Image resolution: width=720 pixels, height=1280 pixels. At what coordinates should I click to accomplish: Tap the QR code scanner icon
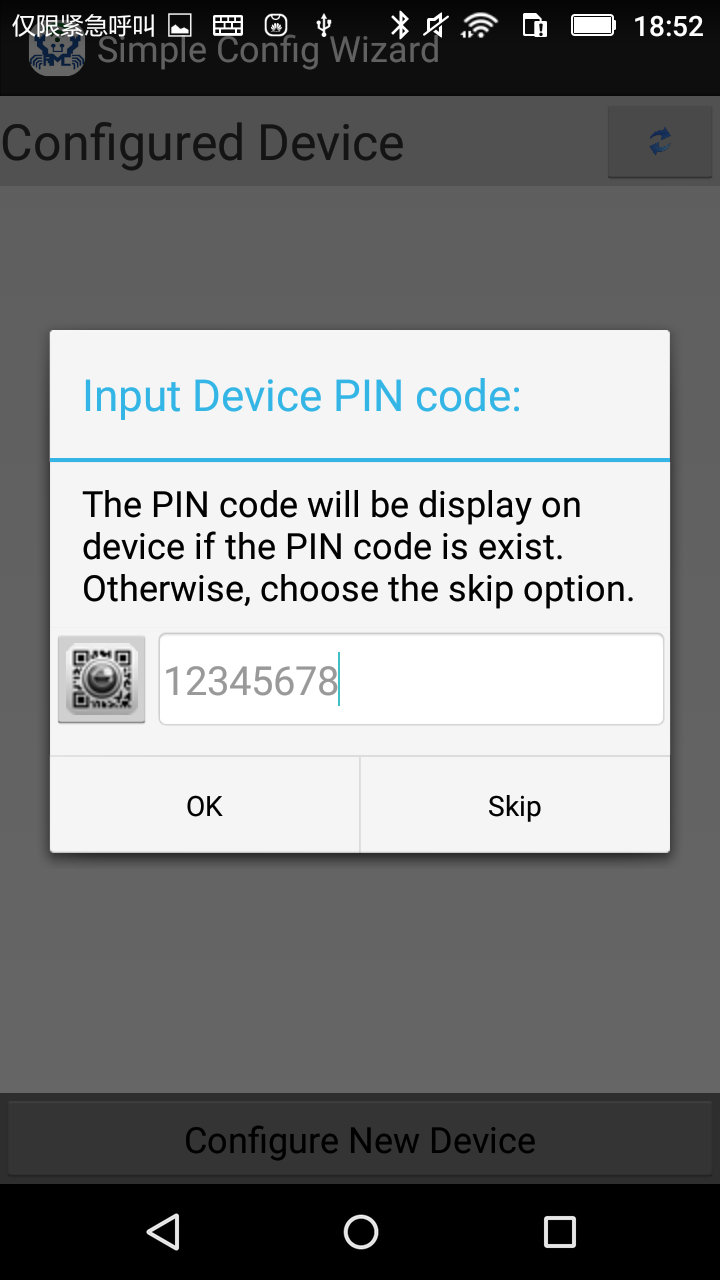point(101,679)
